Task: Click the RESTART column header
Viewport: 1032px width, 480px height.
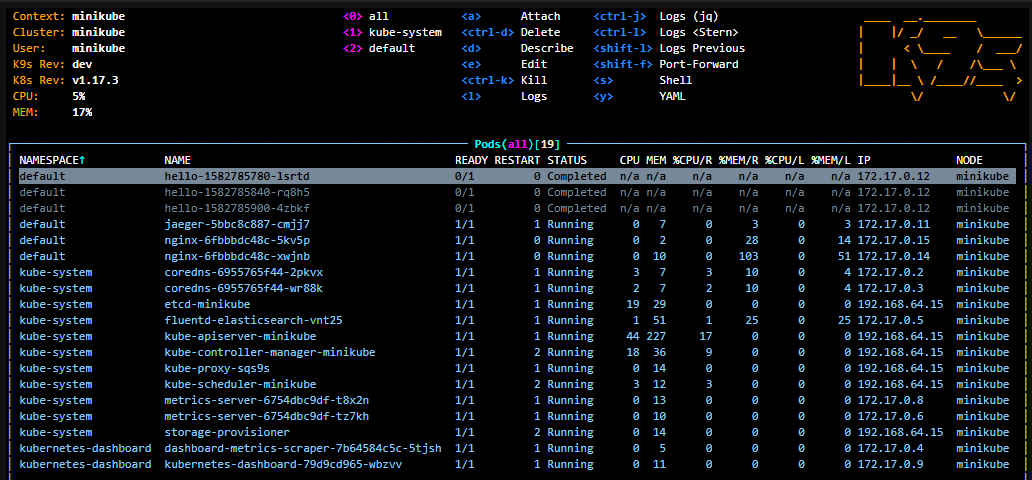Action: [517, 160]
